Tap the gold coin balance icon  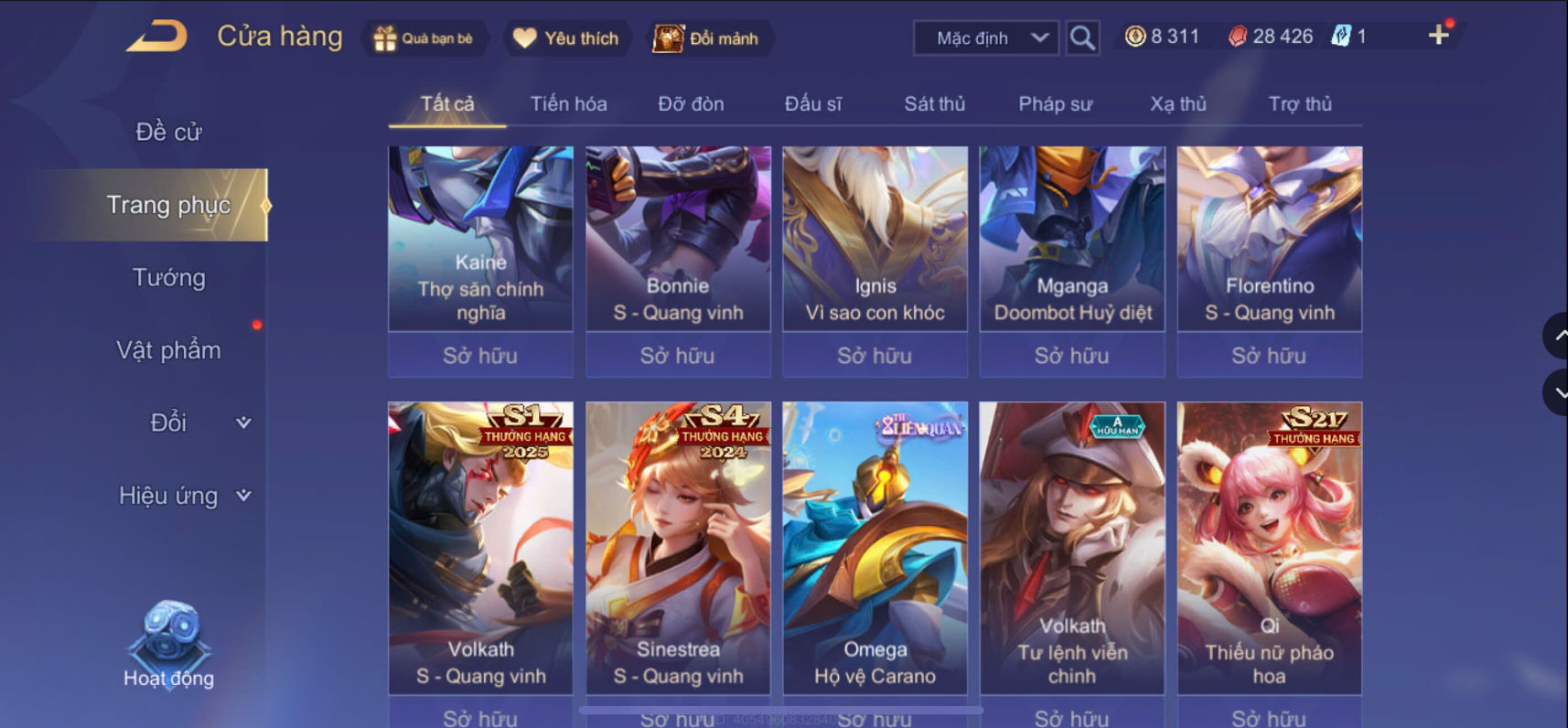[1135, 37]
